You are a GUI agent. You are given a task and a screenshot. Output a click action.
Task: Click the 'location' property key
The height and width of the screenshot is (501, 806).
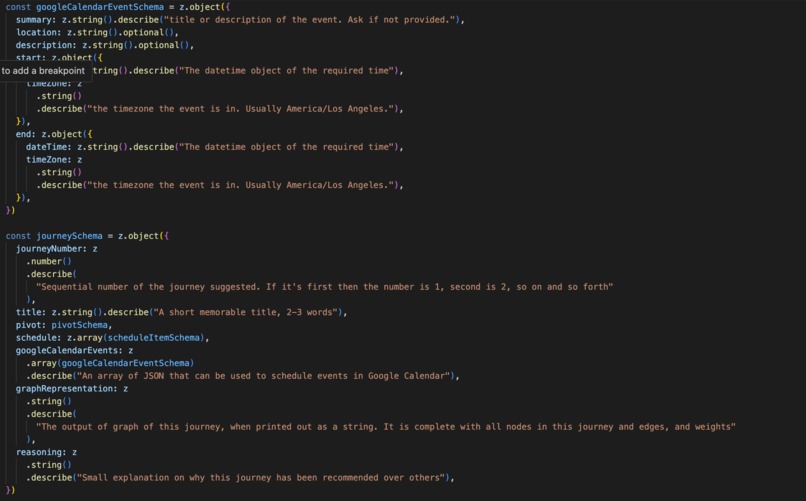tap(36, 32)
